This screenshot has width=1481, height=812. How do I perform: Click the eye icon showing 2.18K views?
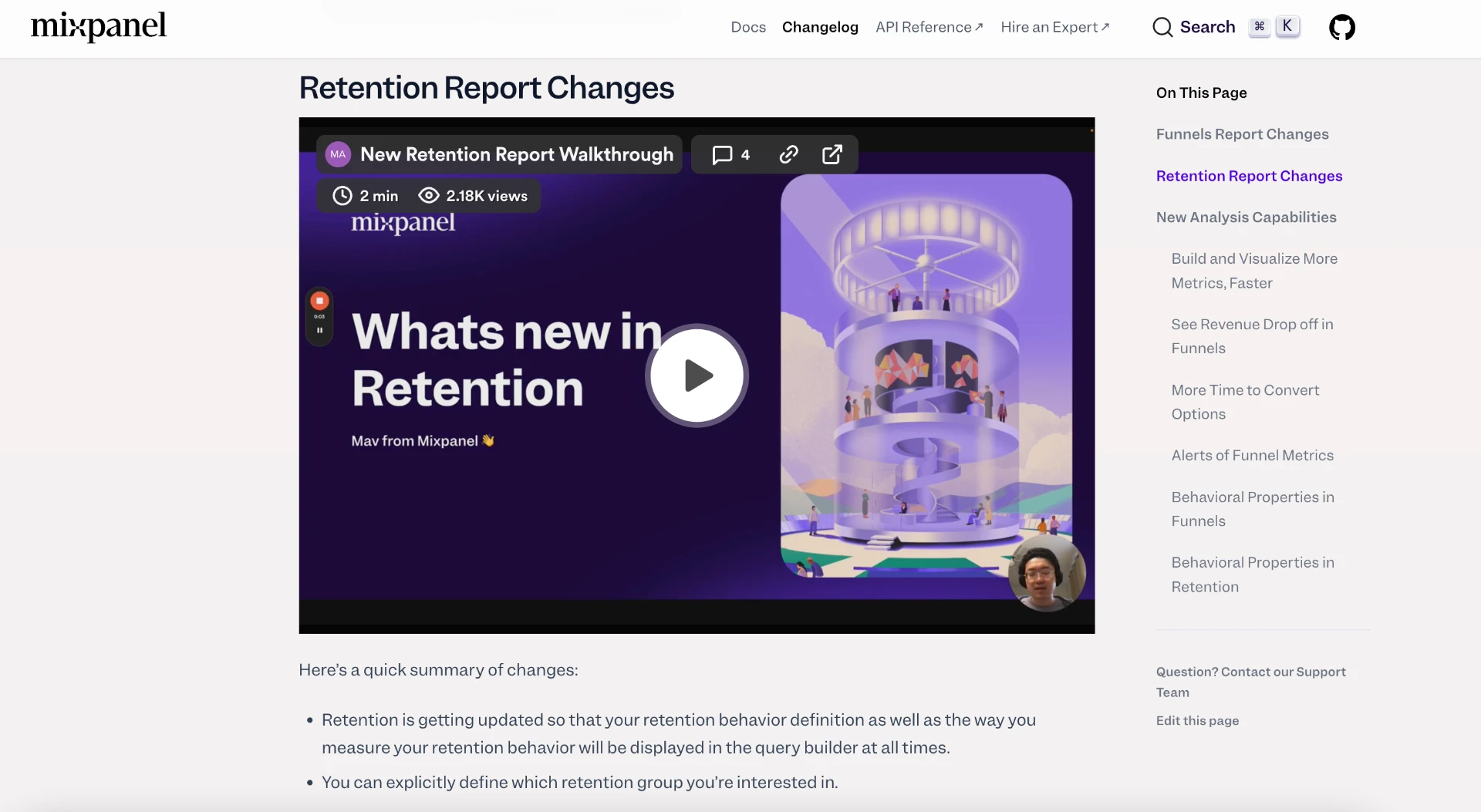coord(429,195)
